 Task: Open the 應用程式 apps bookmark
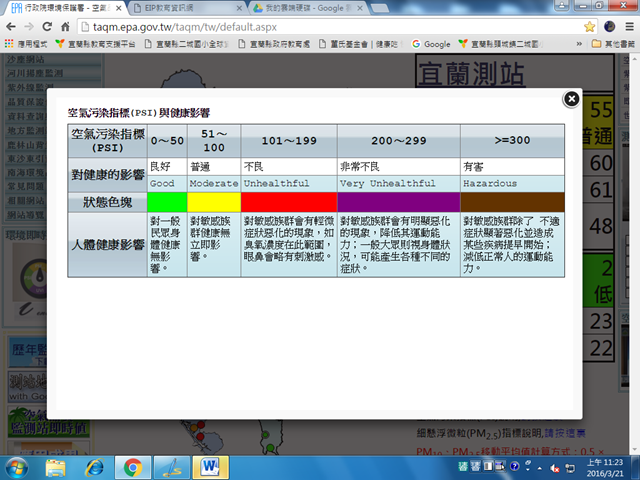25,44
